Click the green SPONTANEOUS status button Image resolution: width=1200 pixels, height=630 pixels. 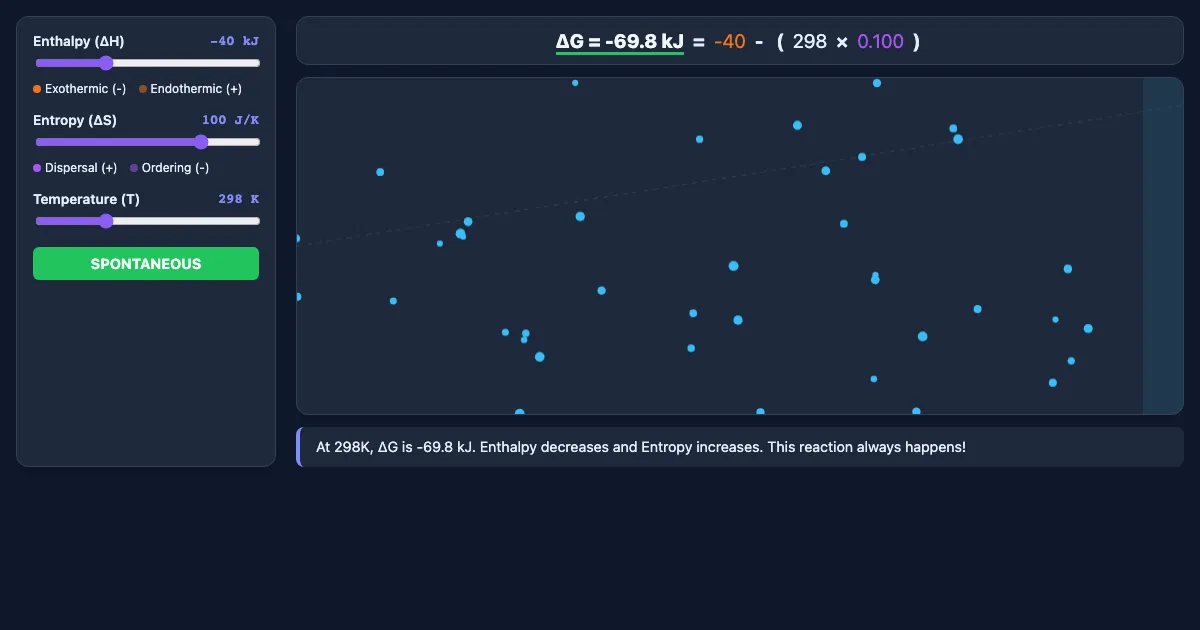click(146, 264)
